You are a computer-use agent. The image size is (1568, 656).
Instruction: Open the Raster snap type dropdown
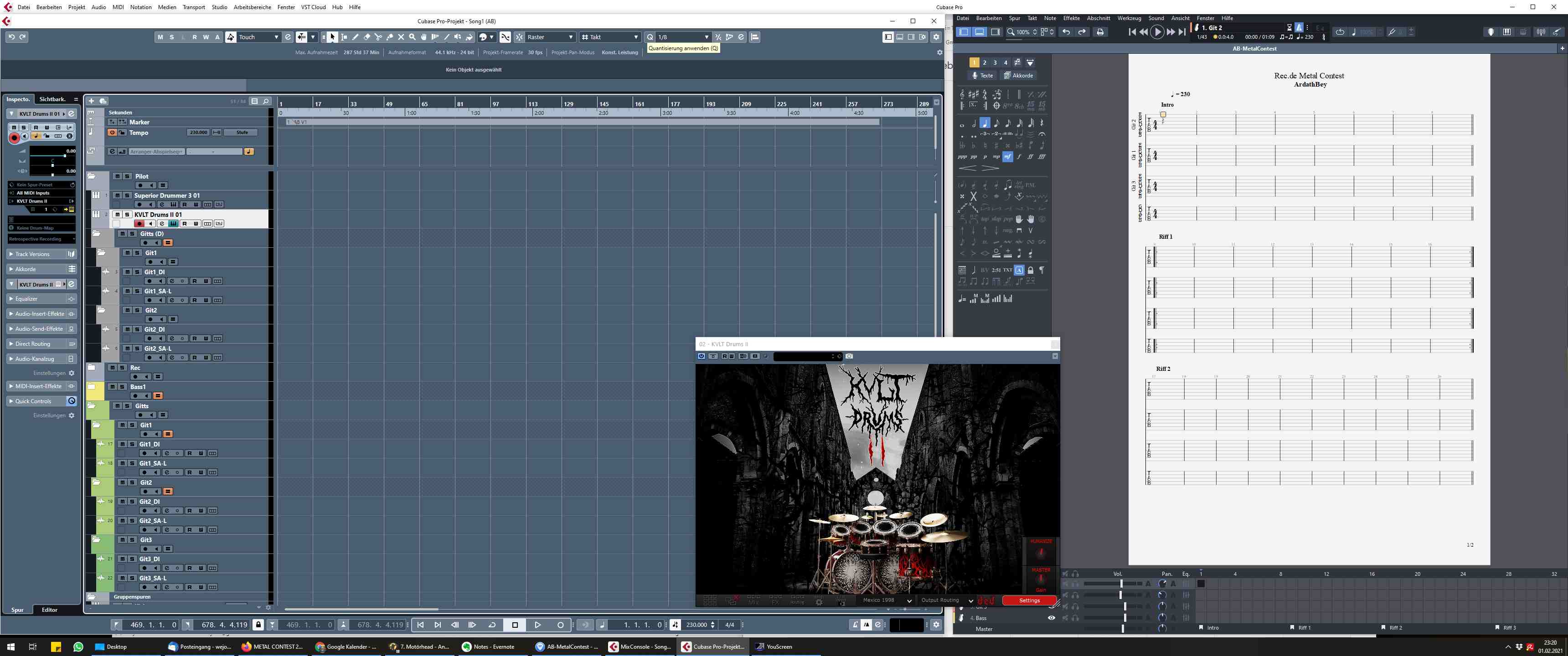click(550, 37)
